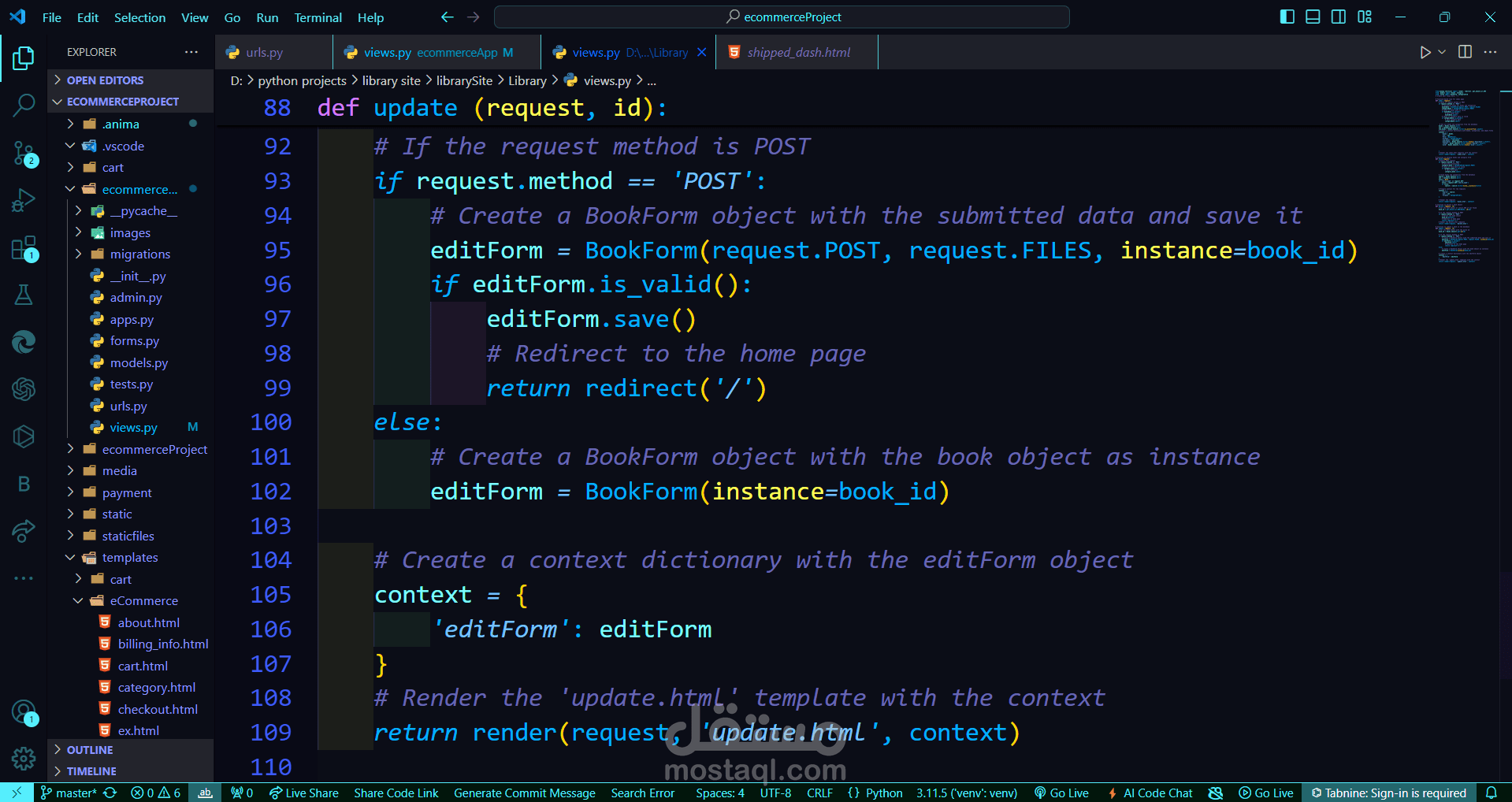Open the File menu
1512x802 pixels.
[52, 17]
